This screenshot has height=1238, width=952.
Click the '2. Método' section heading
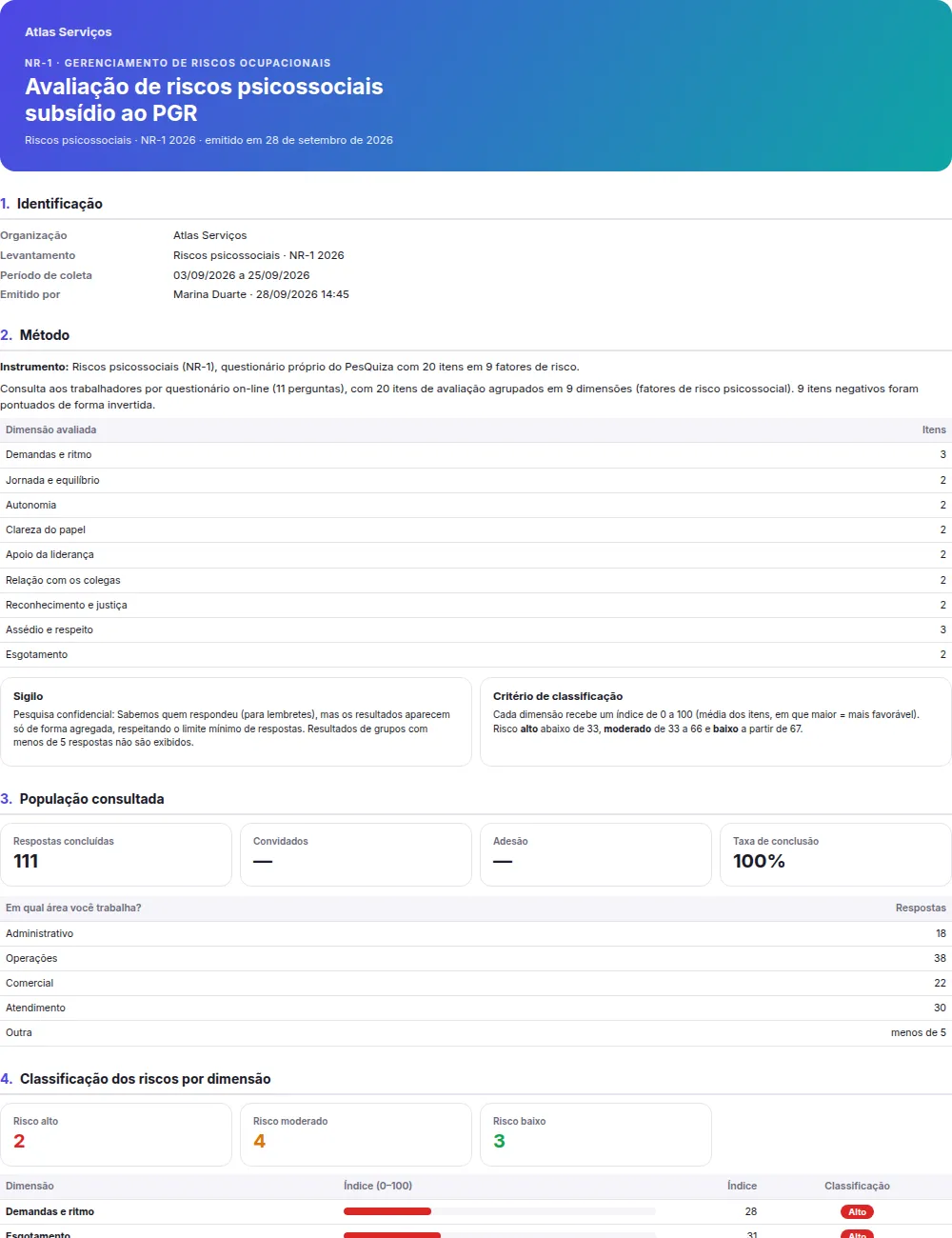[35, 335]
